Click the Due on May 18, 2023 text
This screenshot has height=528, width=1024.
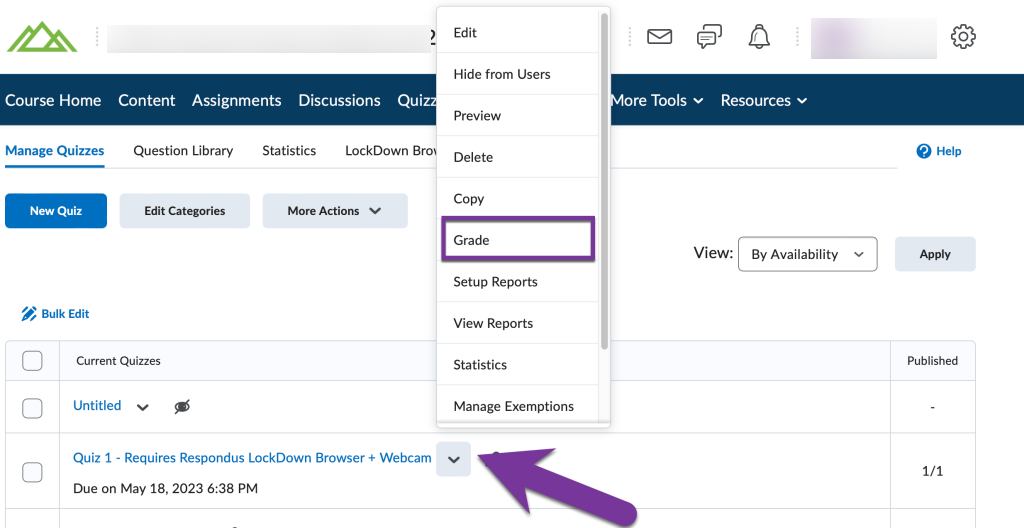(165, 488)
